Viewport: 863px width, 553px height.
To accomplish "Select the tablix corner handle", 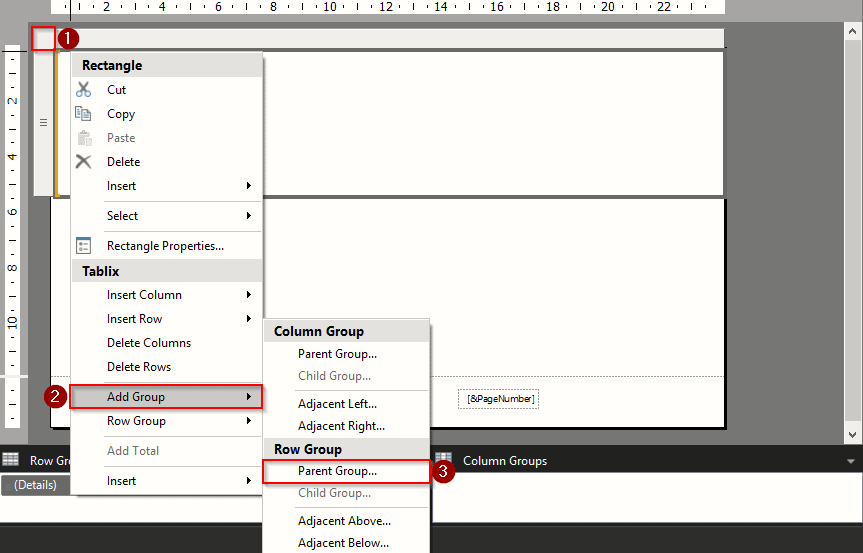I will pos(43,39).
